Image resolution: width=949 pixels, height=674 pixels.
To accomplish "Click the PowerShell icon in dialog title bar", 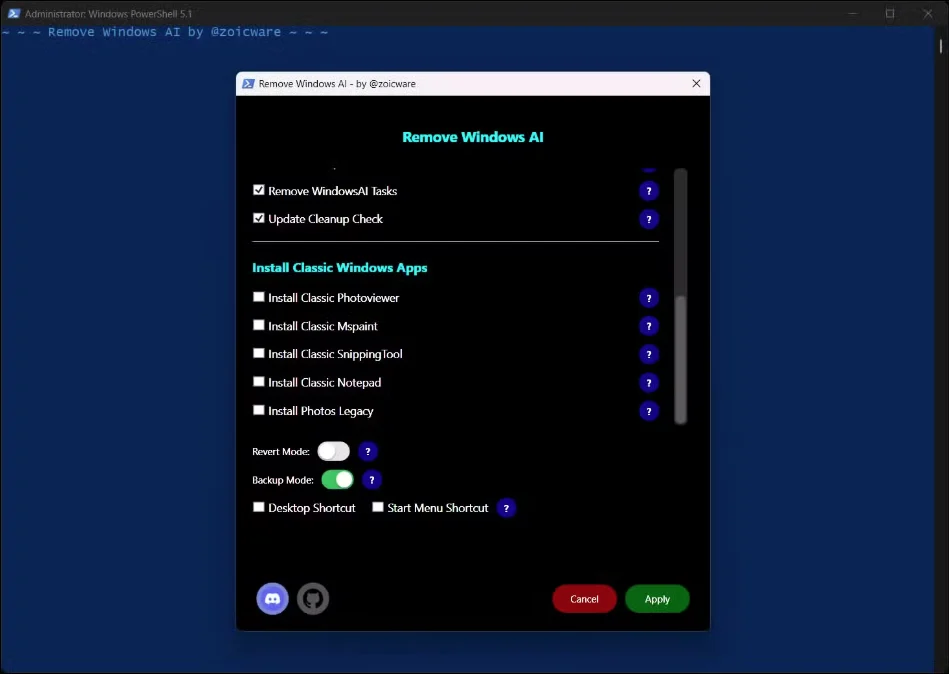I will (248, 83).
